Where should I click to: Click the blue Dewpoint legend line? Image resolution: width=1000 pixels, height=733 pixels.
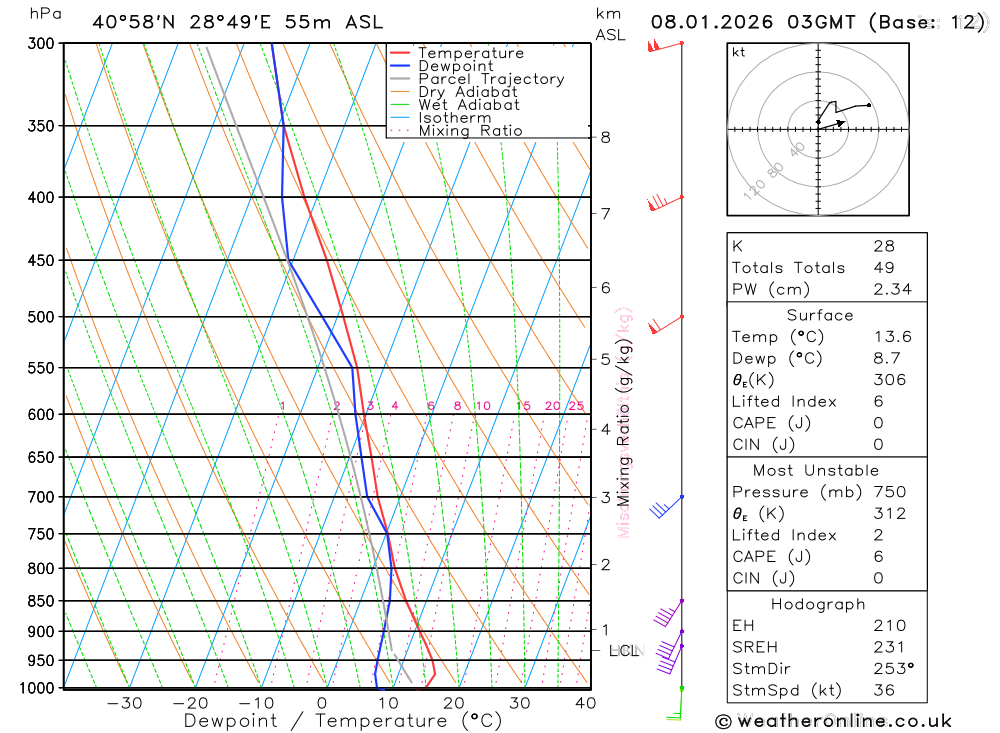point(400,66)
